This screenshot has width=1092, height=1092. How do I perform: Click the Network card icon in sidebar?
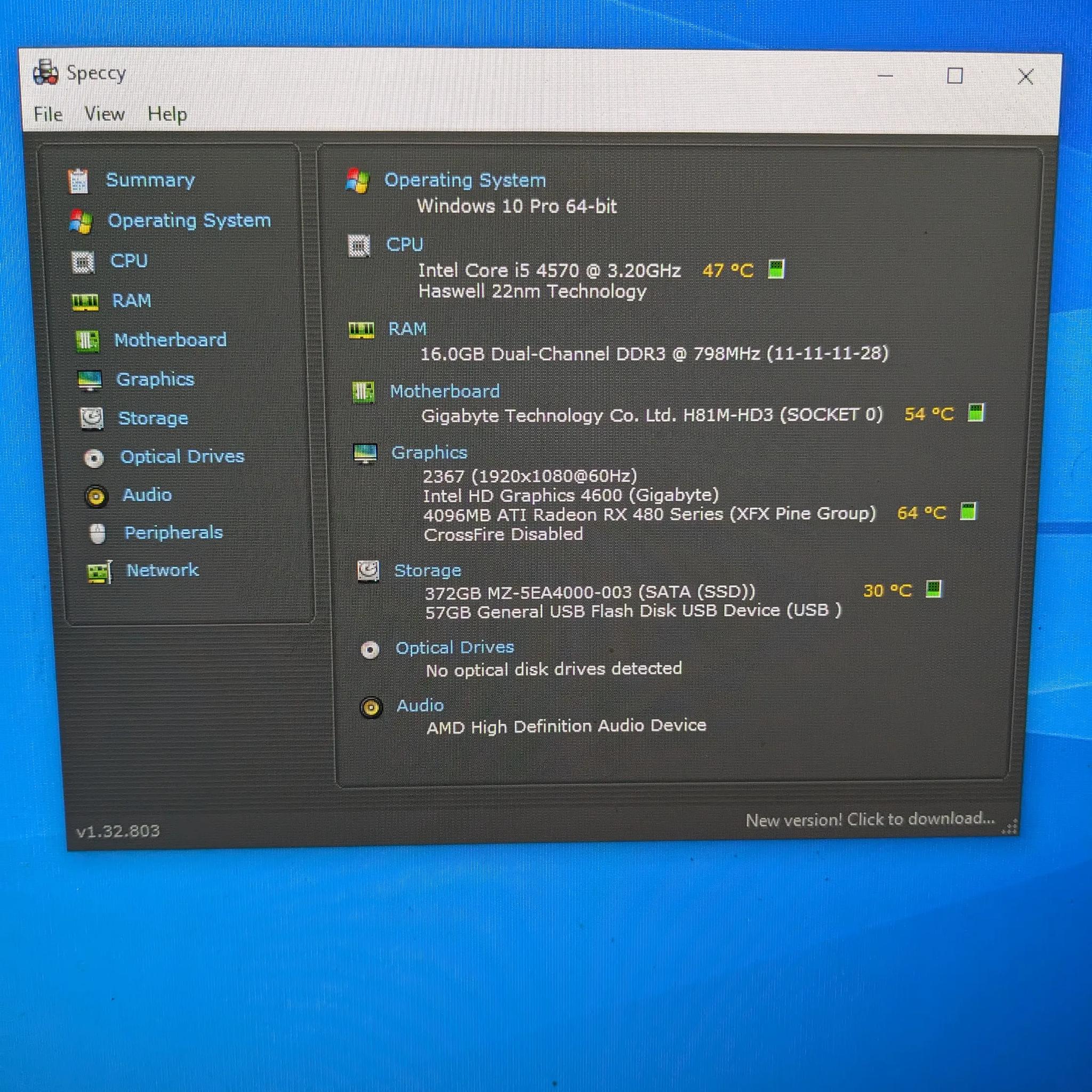100,572
